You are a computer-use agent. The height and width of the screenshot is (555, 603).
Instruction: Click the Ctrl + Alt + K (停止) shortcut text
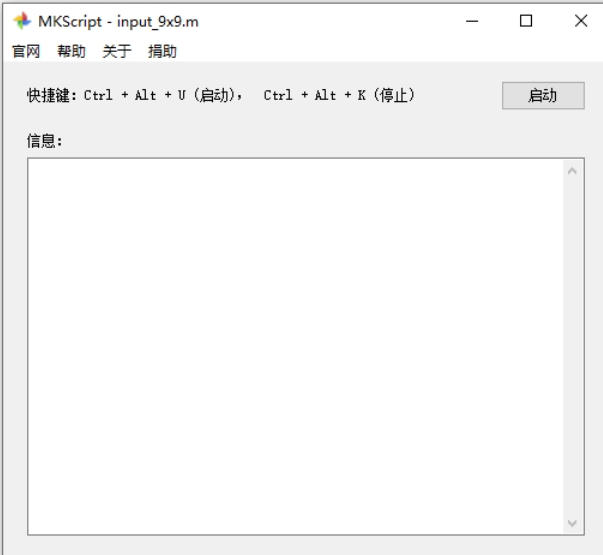pyautogui.click(x=339, y=96)
